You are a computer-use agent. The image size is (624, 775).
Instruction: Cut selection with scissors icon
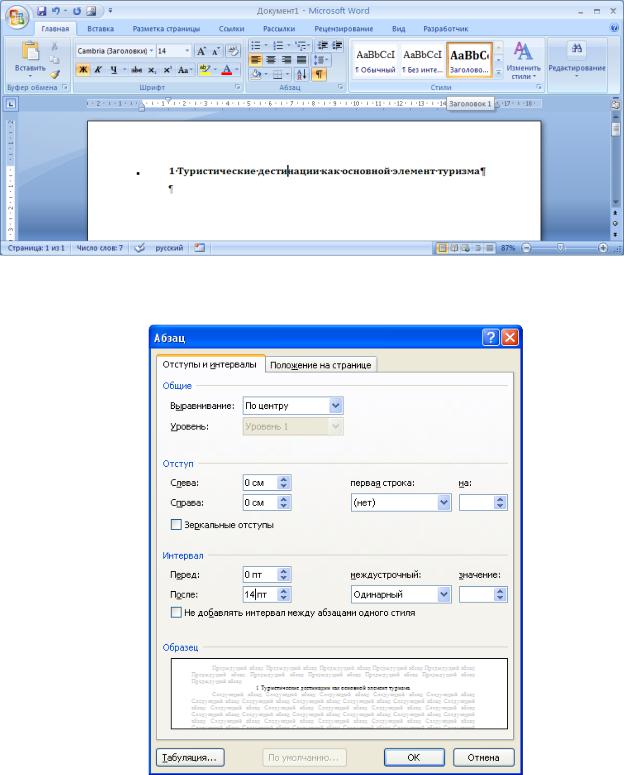pyautogui.click(x=54, y=46)
